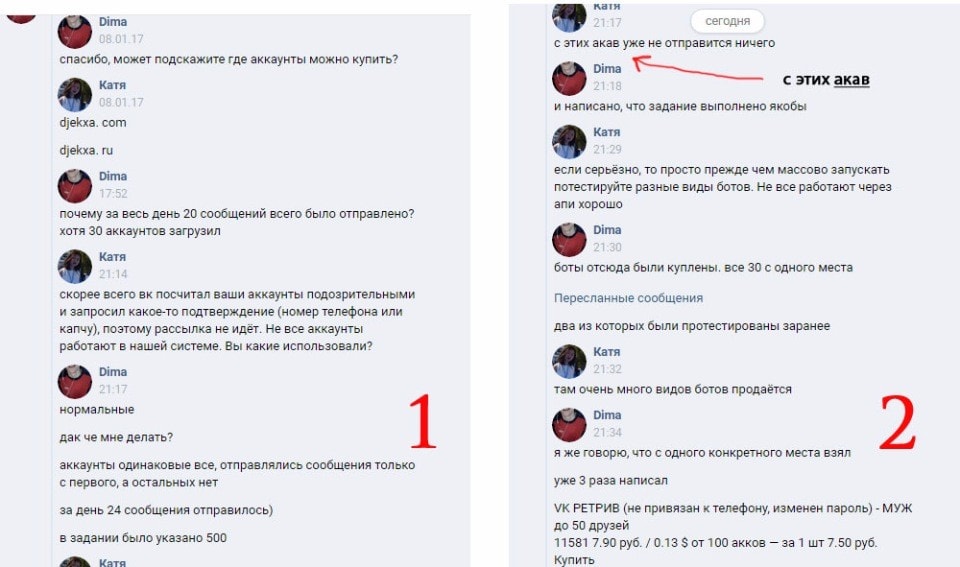Open the "Пересланные сообщения" link

(x=628, y=298)
